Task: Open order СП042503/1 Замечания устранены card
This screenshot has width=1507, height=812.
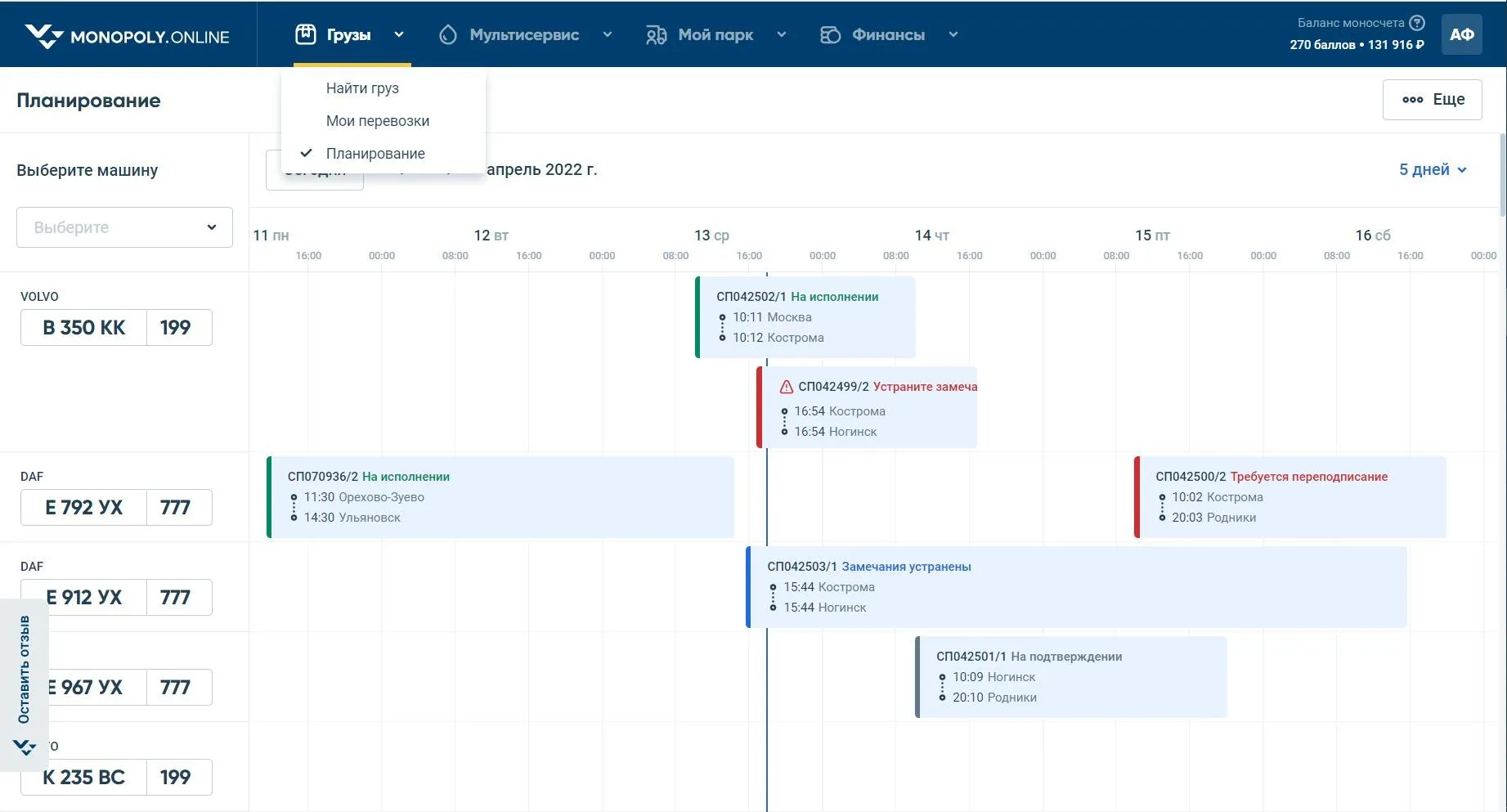Action: (x=1075, y=587)
